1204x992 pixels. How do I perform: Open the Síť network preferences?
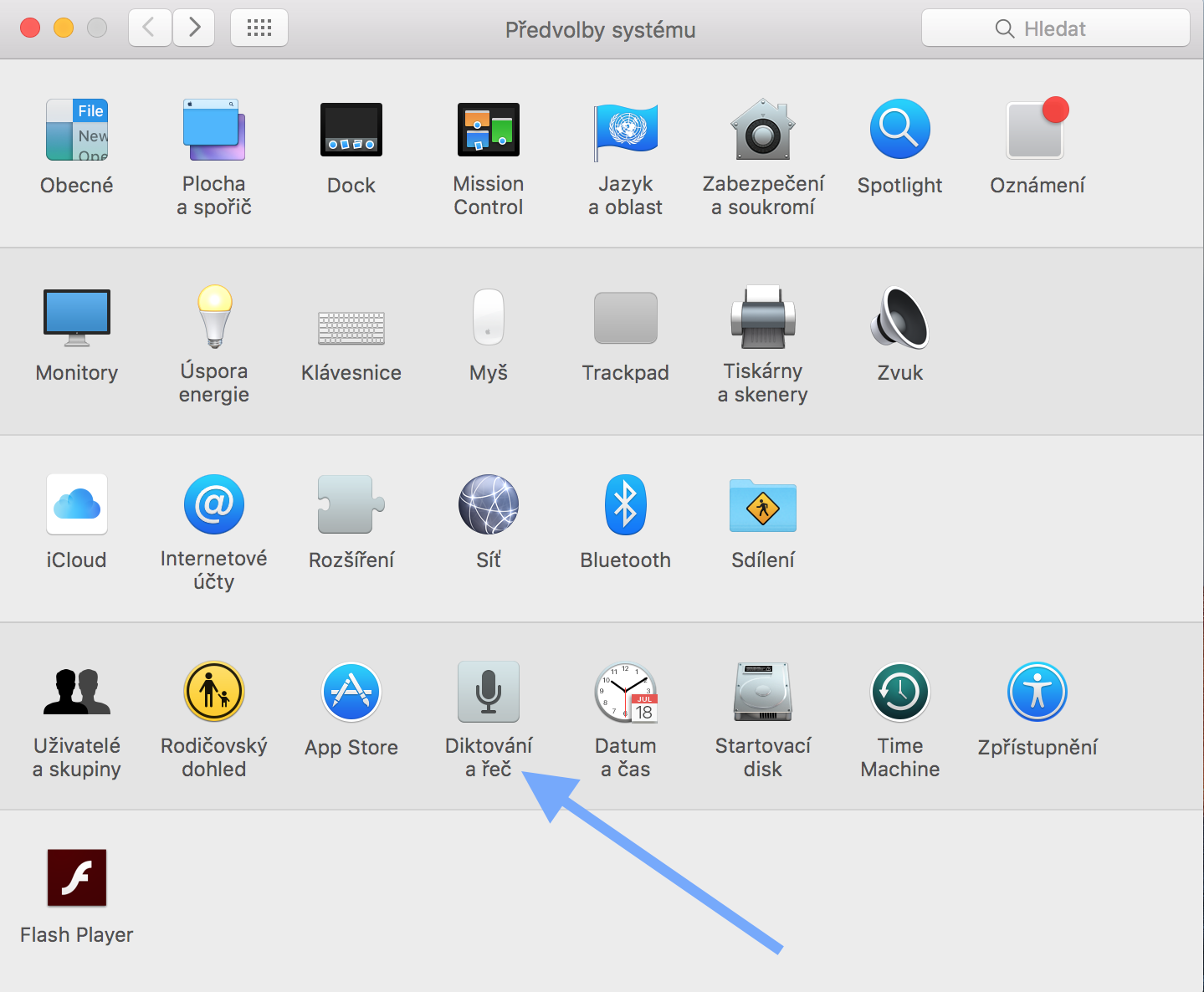[488, 505]
